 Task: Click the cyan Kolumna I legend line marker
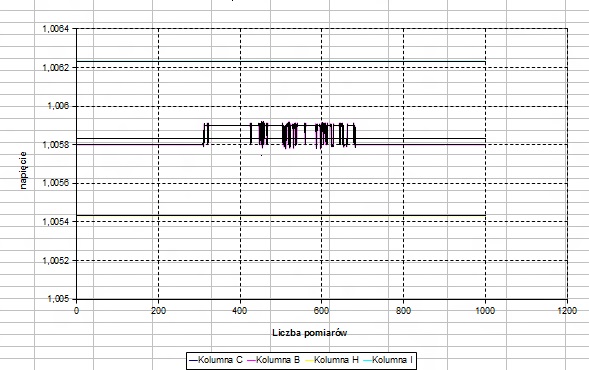point(367,360)
